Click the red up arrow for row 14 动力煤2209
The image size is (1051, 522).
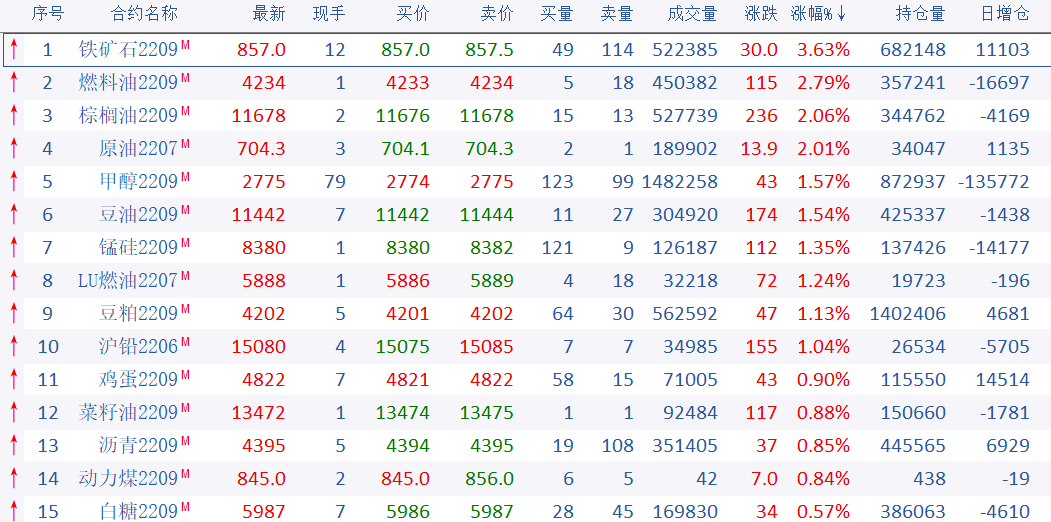(x=14, y=479)
